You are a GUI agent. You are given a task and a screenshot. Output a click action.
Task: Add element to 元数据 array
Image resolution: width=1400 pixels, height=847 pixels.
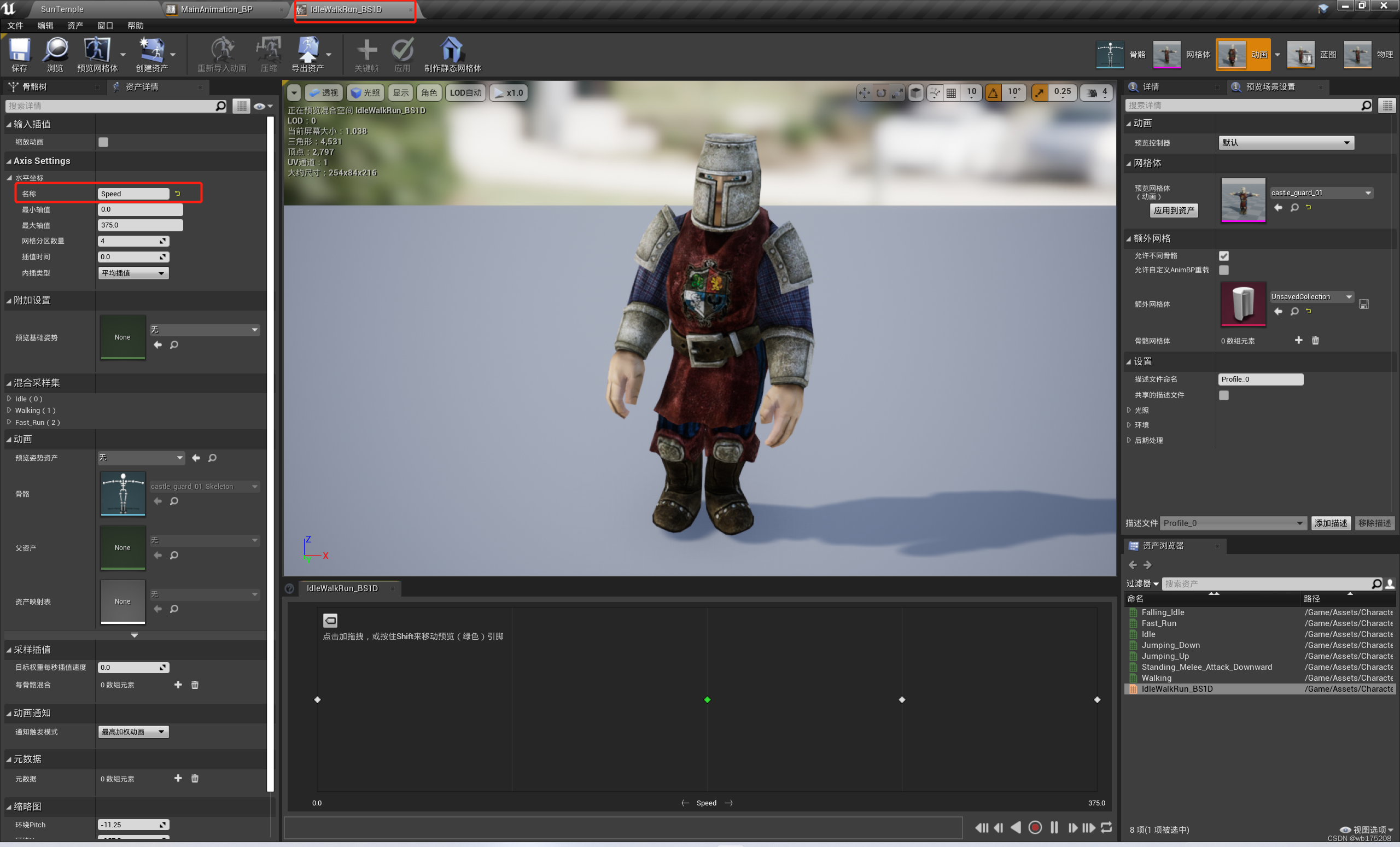[x=178, y=778]
